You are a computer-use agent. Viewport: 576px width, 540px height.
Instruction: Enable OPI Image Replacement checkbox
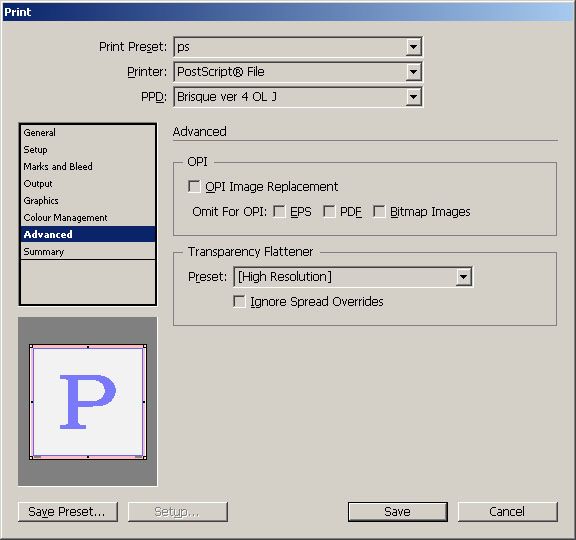coord(194,186)
